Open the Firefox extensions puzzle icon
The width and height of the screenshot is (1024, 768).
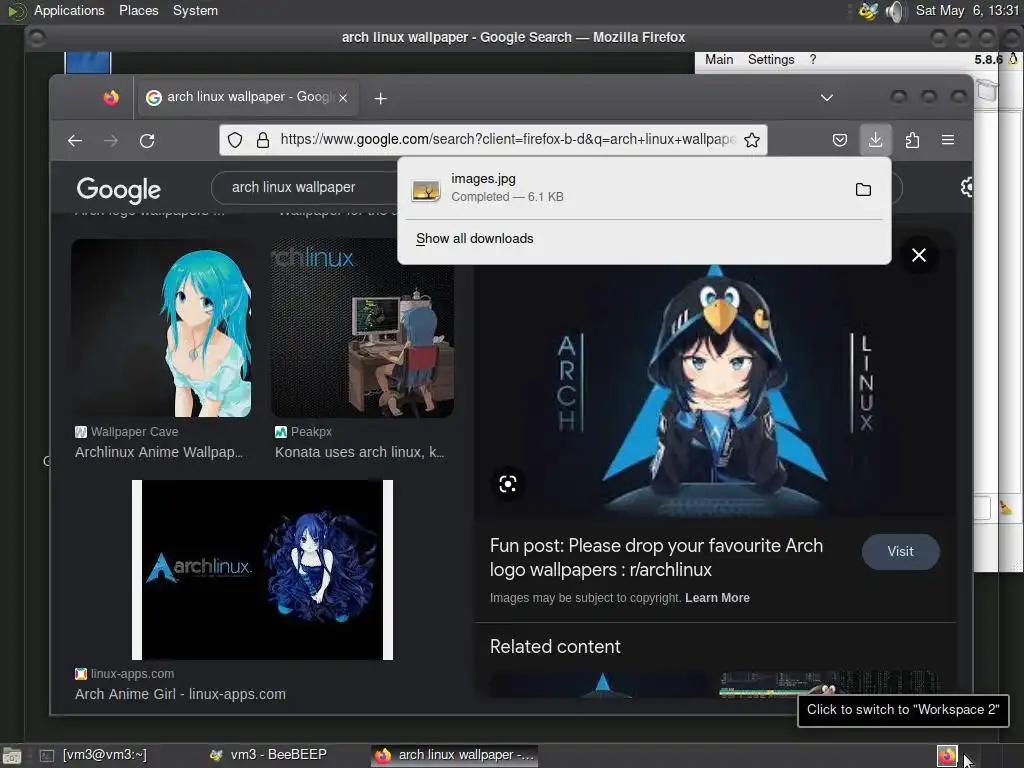coord(912,140)
